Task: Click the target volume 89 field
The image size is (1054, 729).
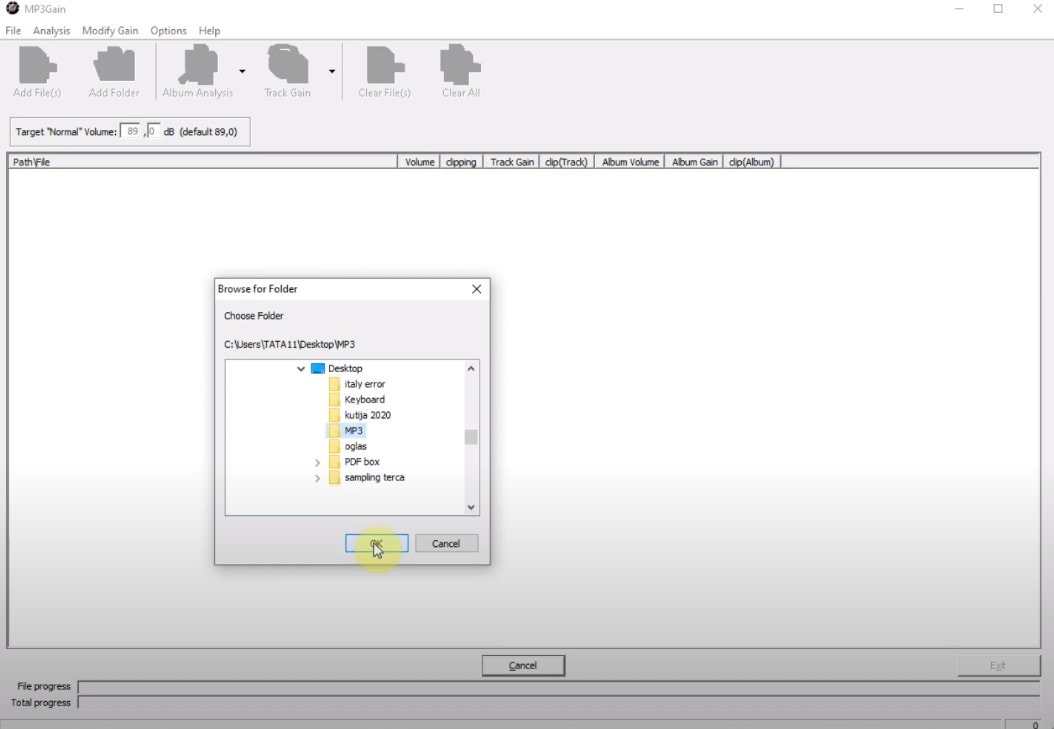Action: pyautogui.click(x=130, y=132)
